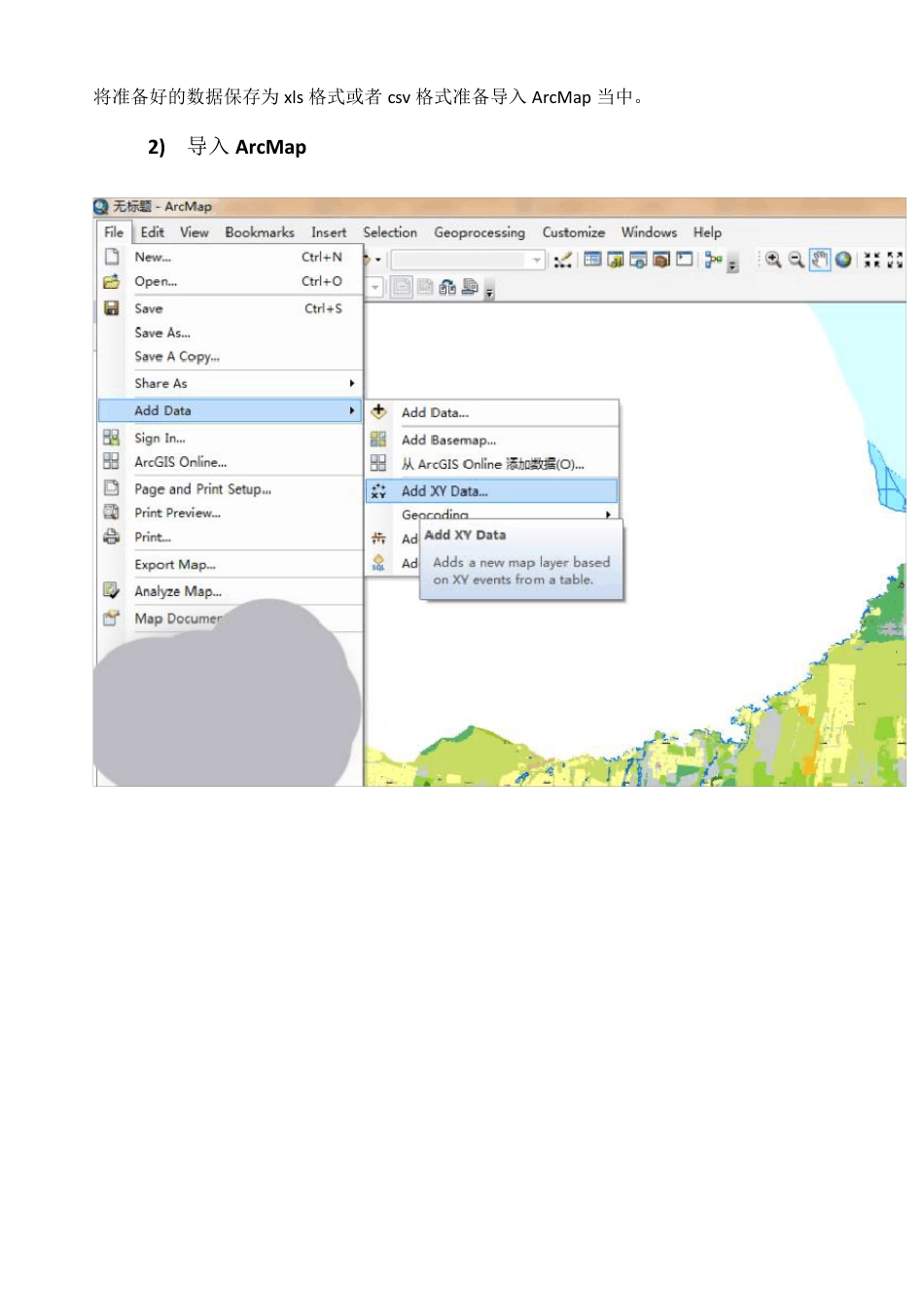Expand the Share As submenu

[352, 383]
